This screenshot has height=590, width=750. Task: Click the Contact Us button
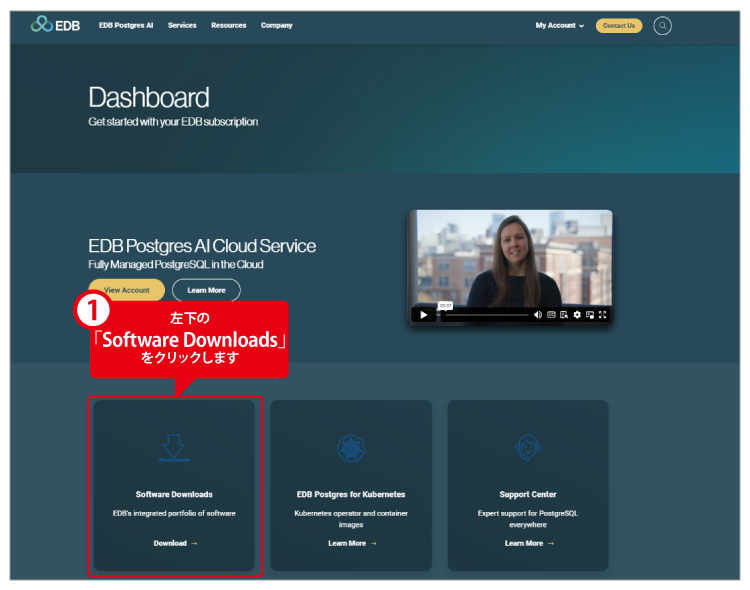(x=619, y=26)
